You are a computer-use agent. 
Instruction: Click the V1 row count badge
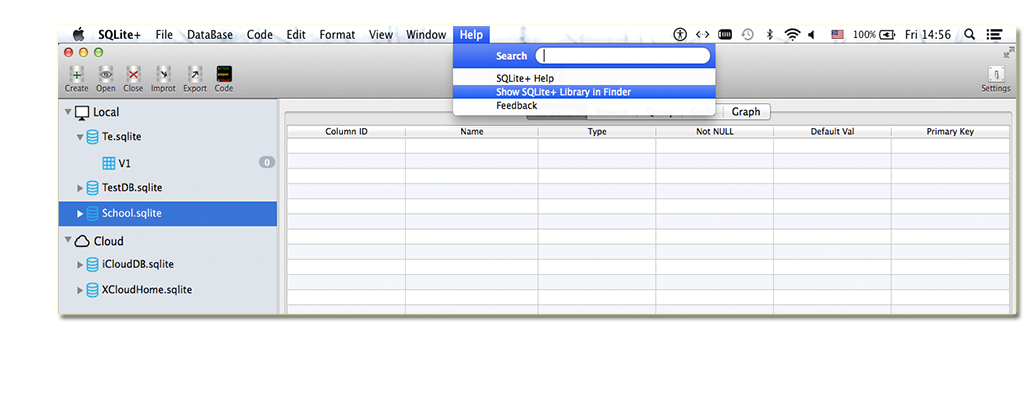266,163
